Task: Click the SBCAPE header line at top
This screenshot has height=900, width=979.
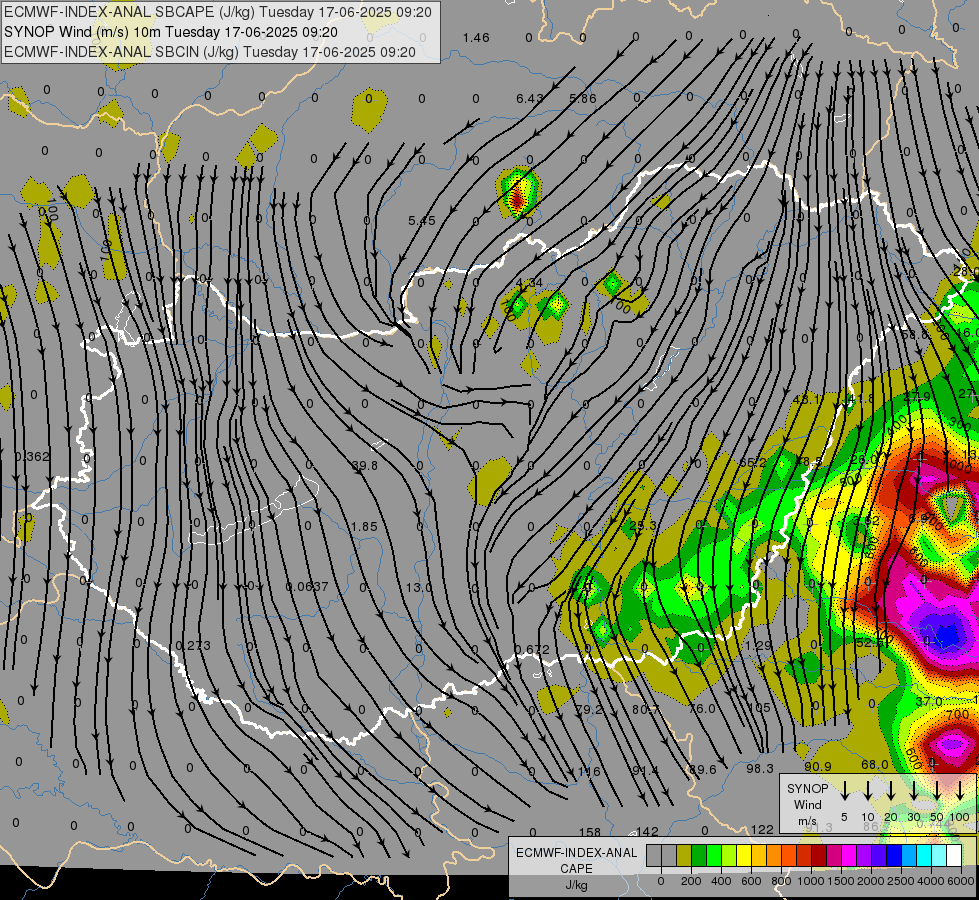Action: [218, 12]
